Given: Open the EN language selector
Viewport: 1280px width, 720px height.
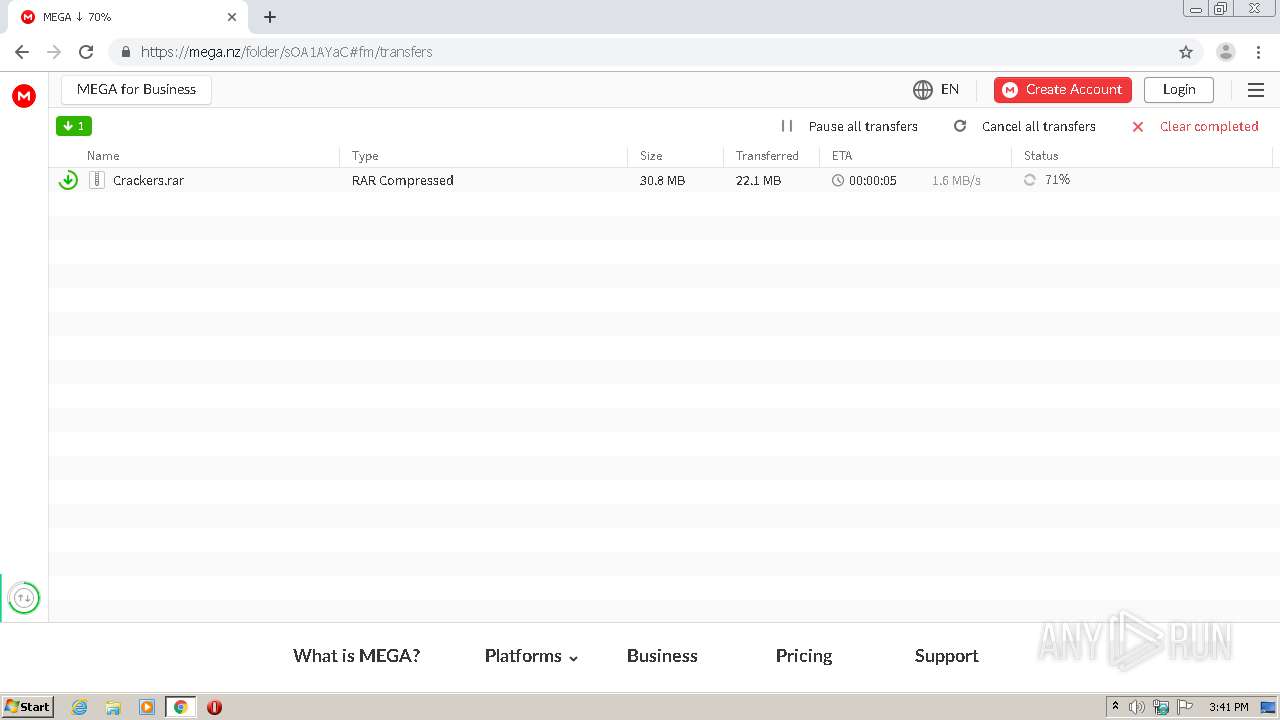Looking at the screenshot, I should point(950,90).
